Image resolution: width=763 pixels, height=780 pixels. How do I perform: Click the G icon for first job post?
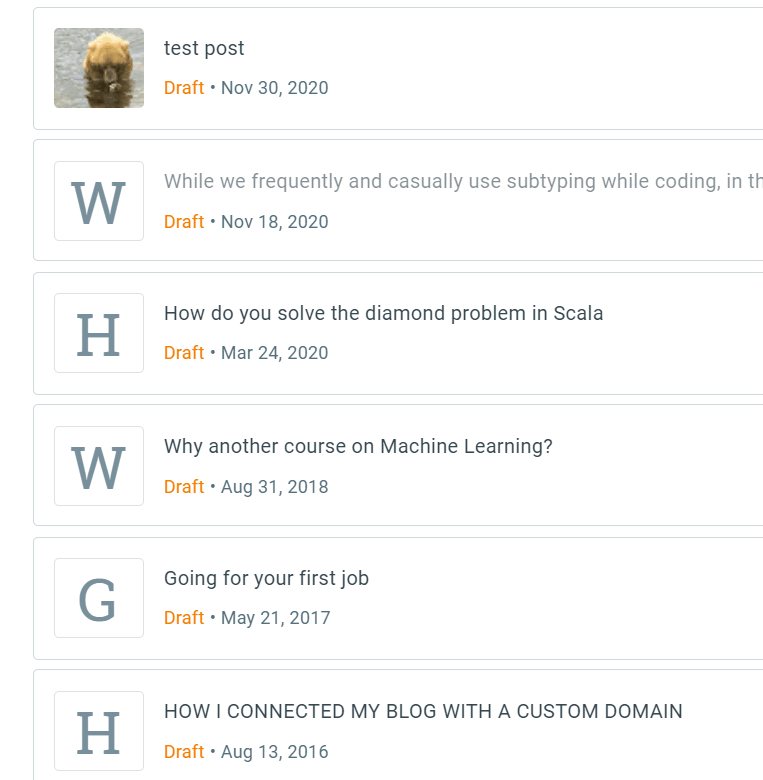(99, 598)
